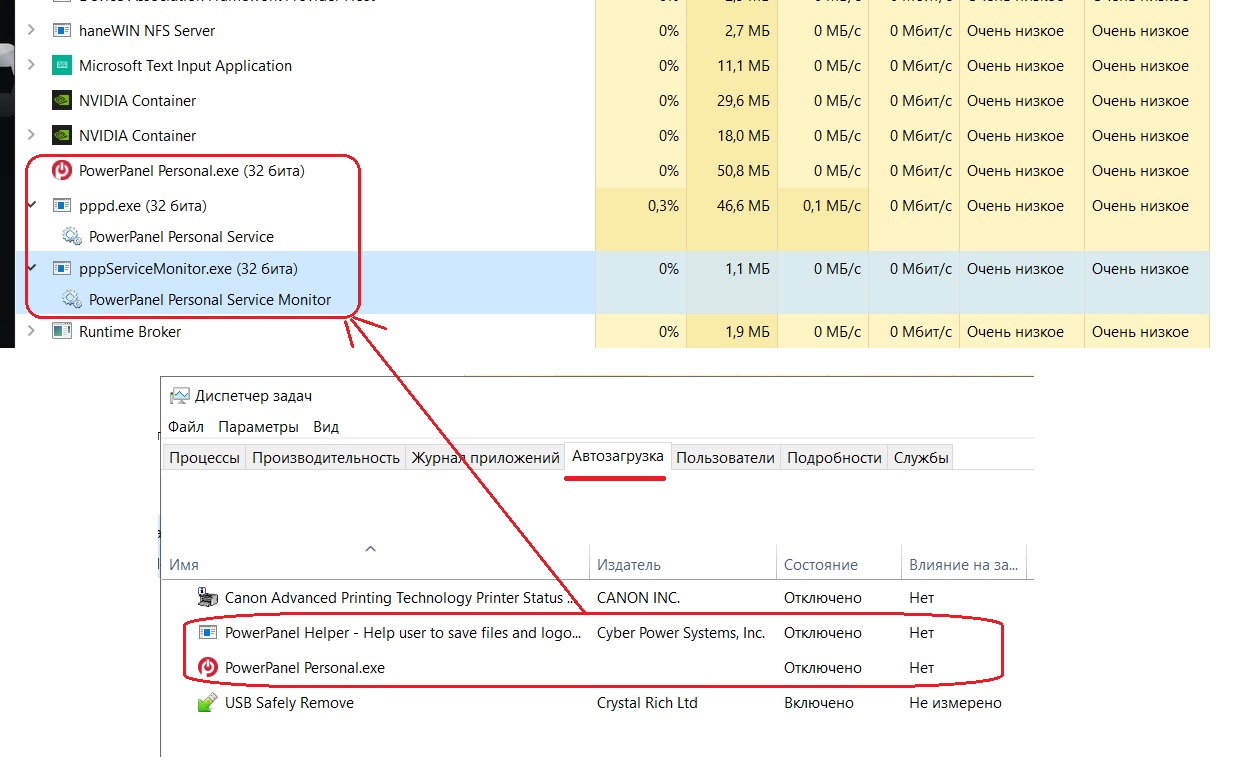This screenshot has height=761, width=1237.
Task: Select PowerPanel Personal Service child entry
Action: (181, 237)
